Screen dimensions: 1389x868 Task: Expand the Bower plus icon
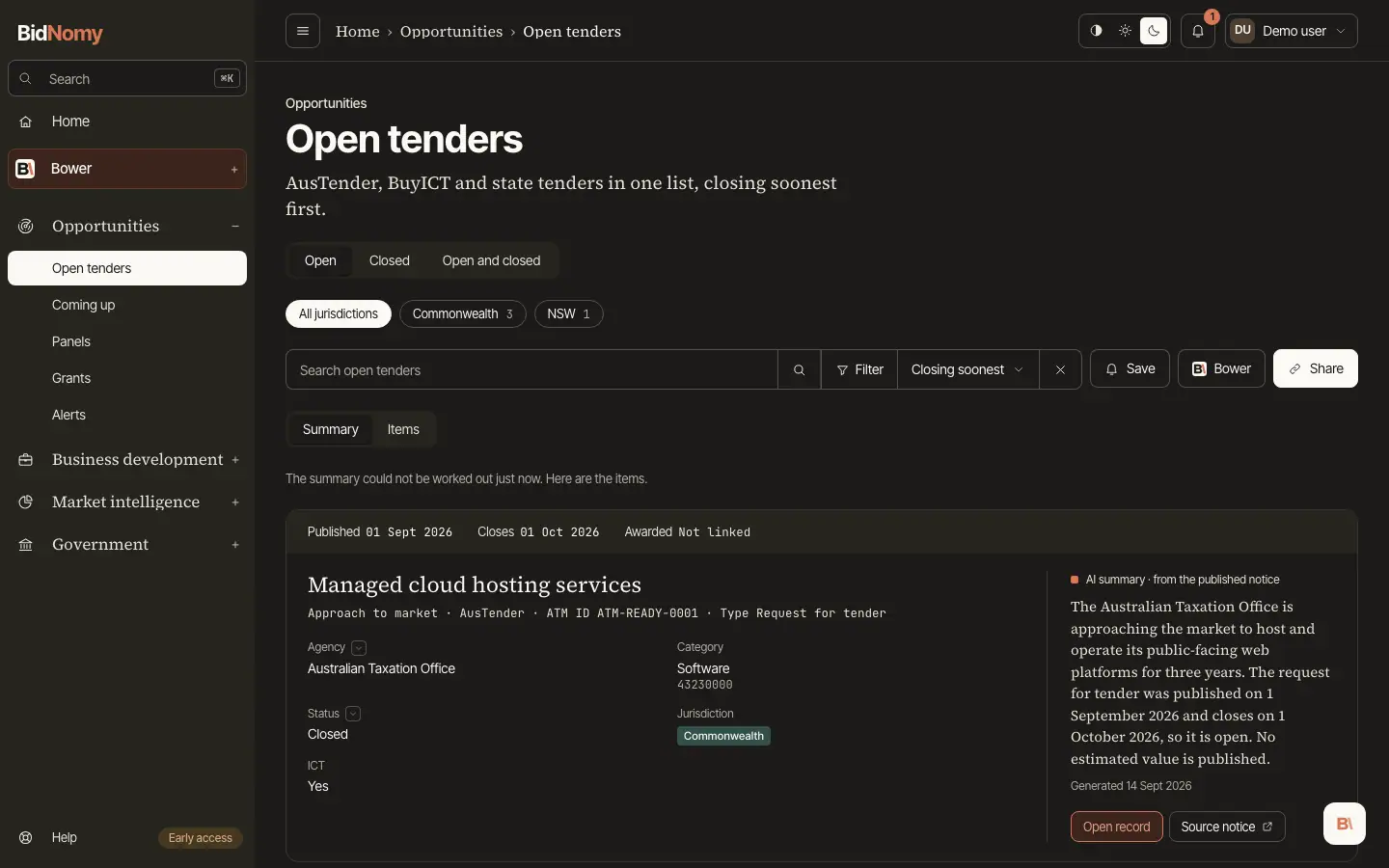pyautogui.click(x=234, y=170)
